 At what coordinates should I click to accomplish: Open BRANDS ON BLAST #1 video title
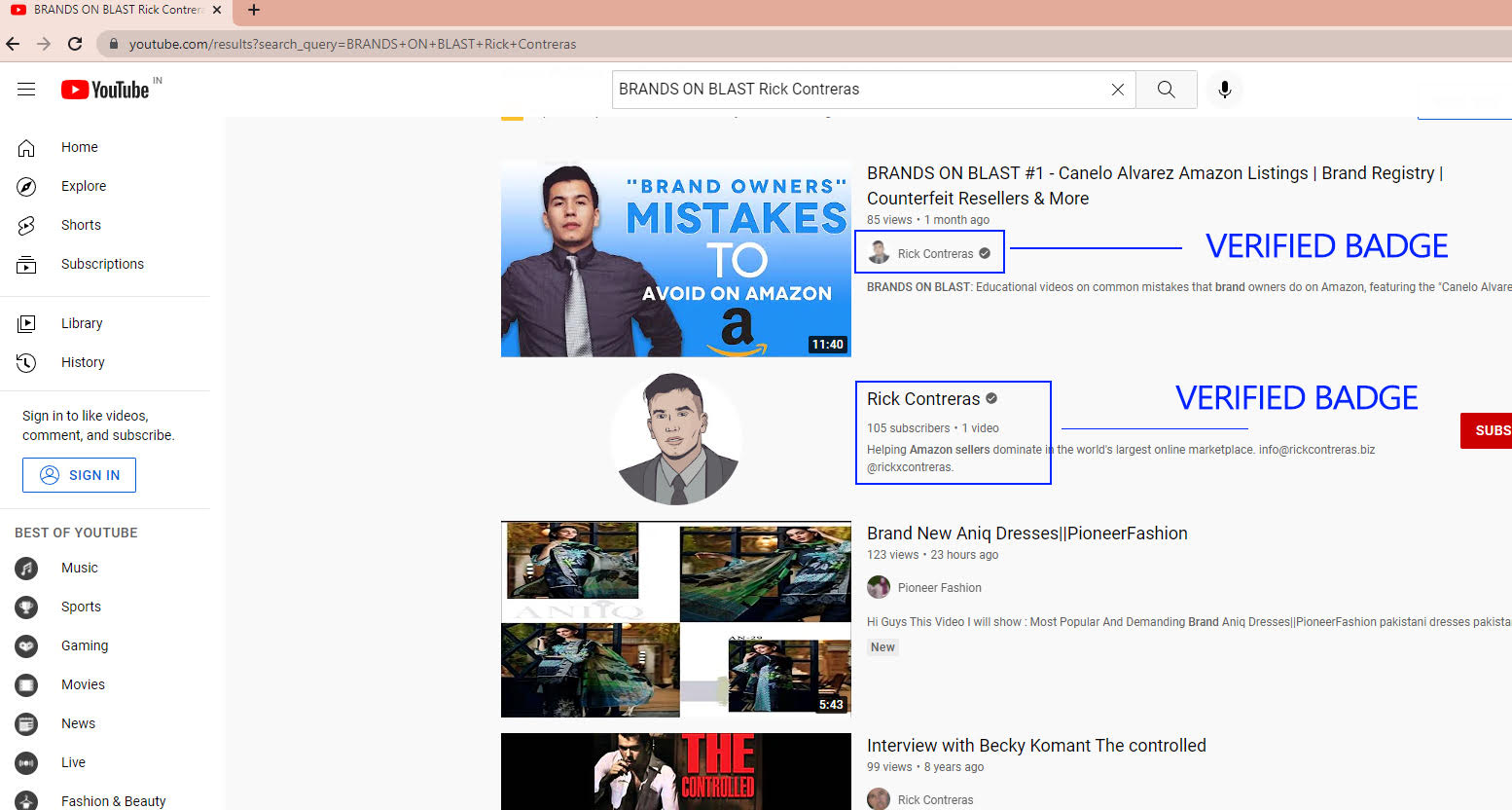tap(1155, 185)
